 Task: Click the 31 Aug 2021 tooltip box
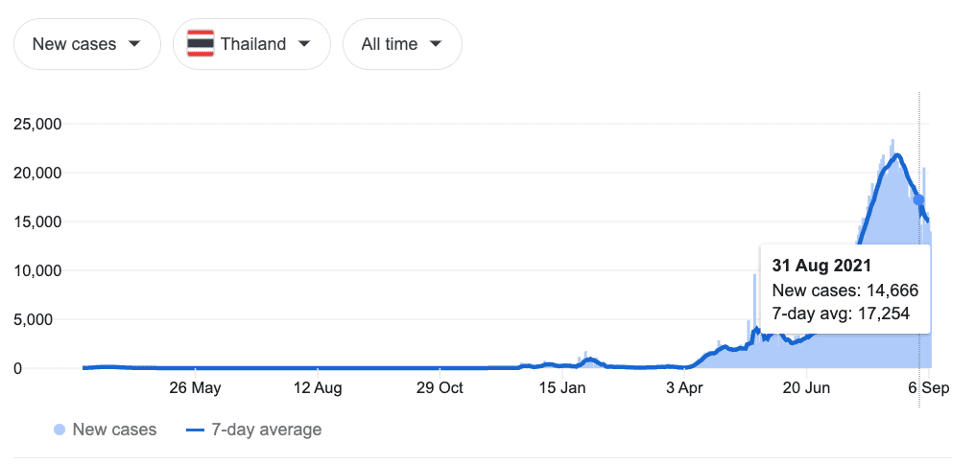tap(846, 290)
